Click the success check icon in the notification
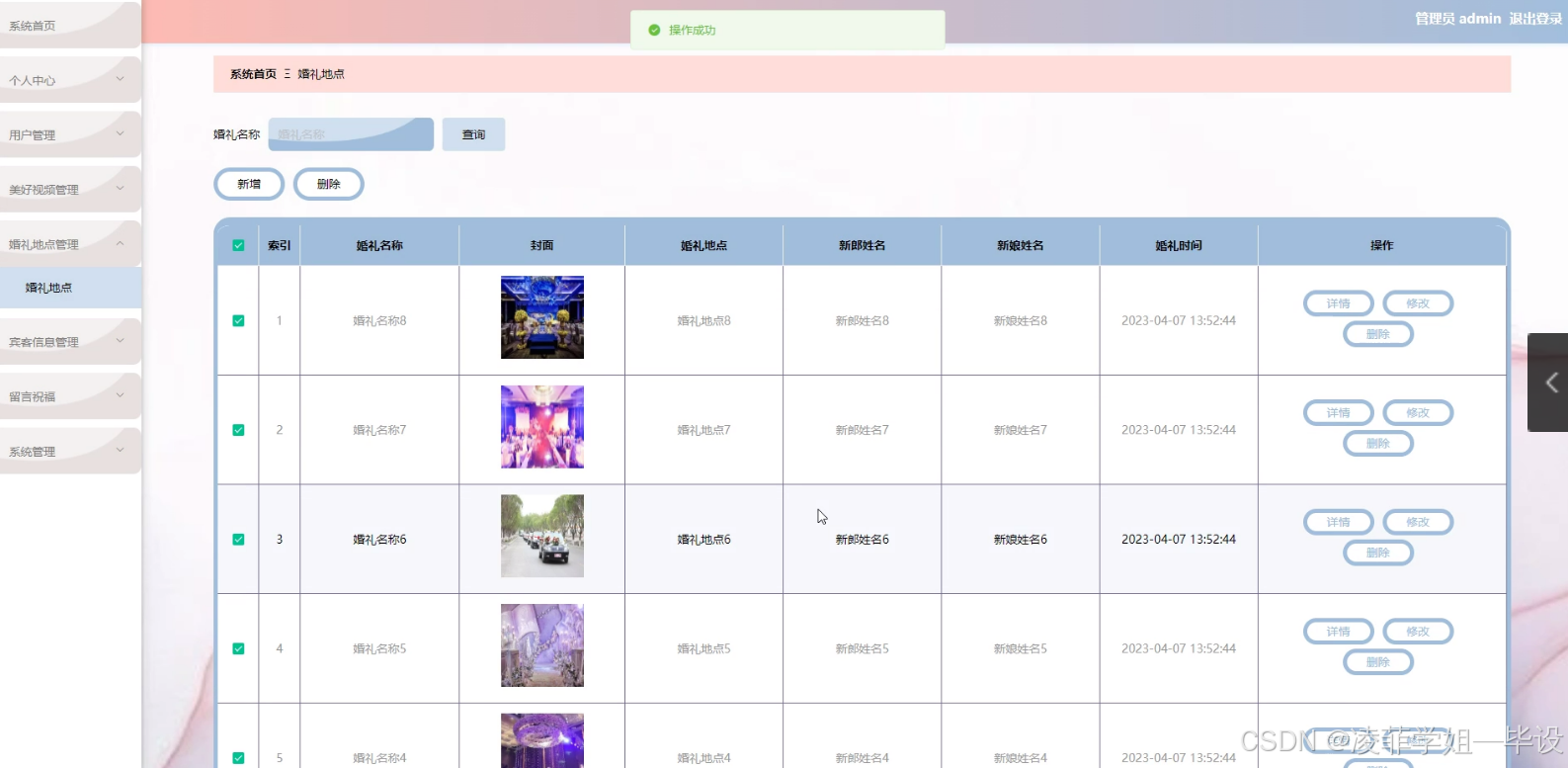 [x=654, y=30]
